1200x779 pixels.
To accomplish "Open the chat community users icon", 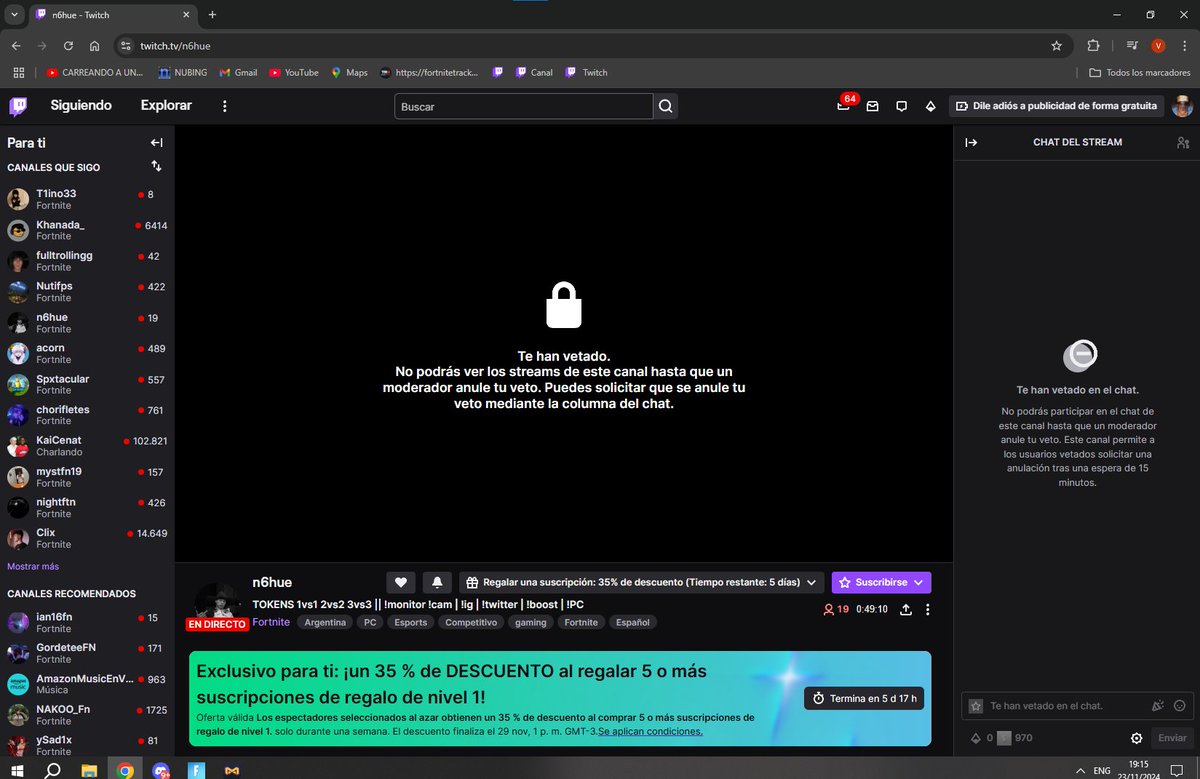I will click(x=1183, y=142).
